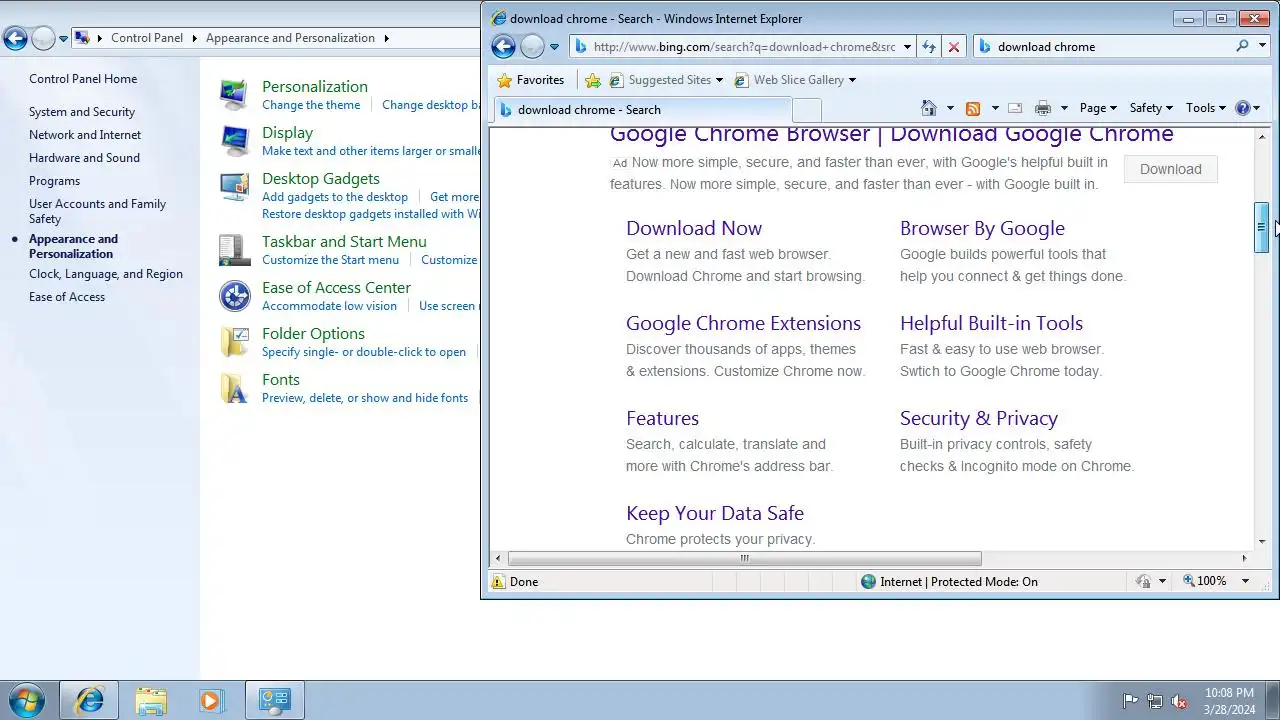Click 'Control Panel Home' in the sidebar
Viewport: 1280px width, 720px height.
click(83, 79)
